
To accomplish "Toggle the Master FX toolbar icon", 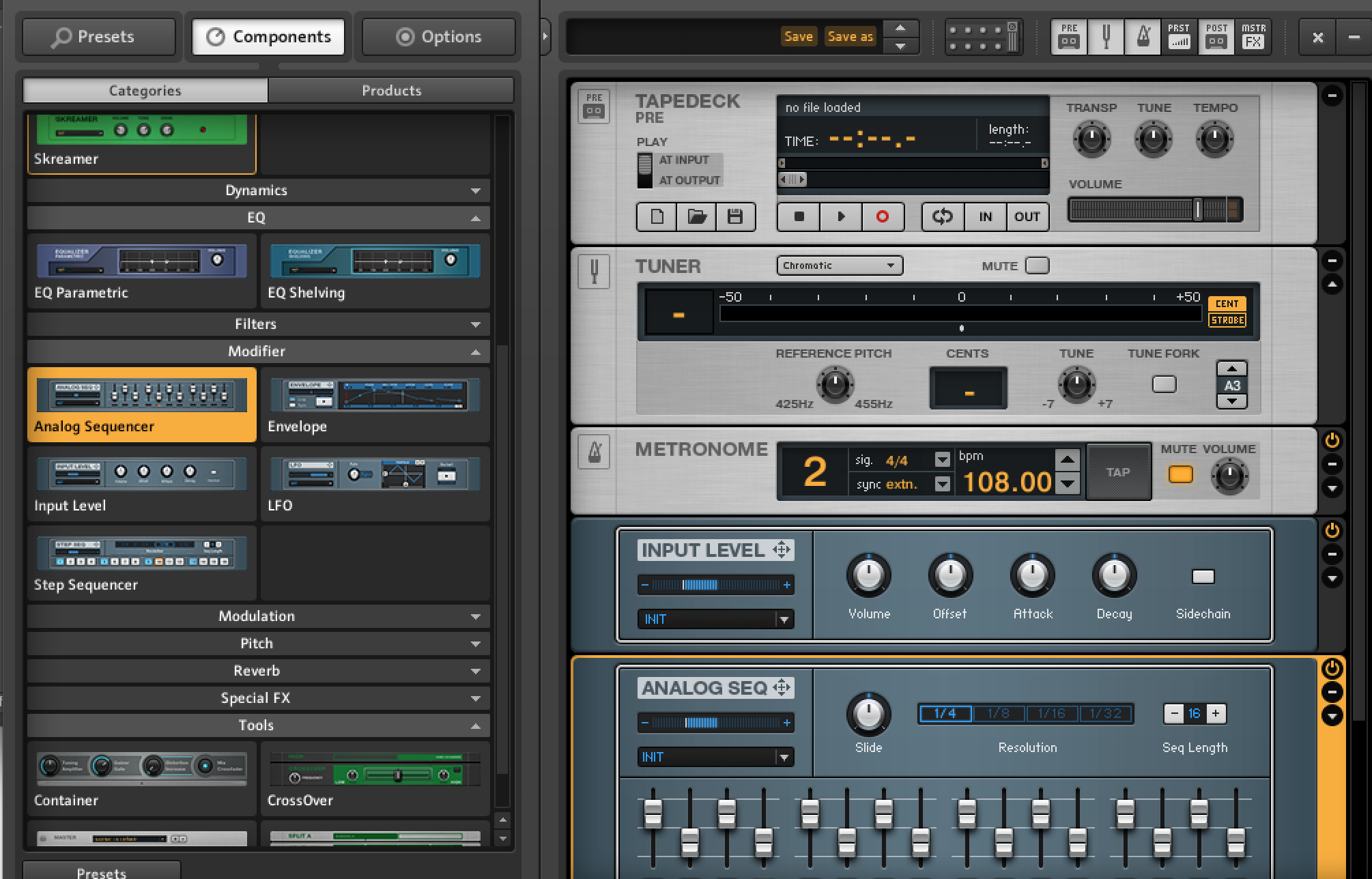I will [1253, 37].
